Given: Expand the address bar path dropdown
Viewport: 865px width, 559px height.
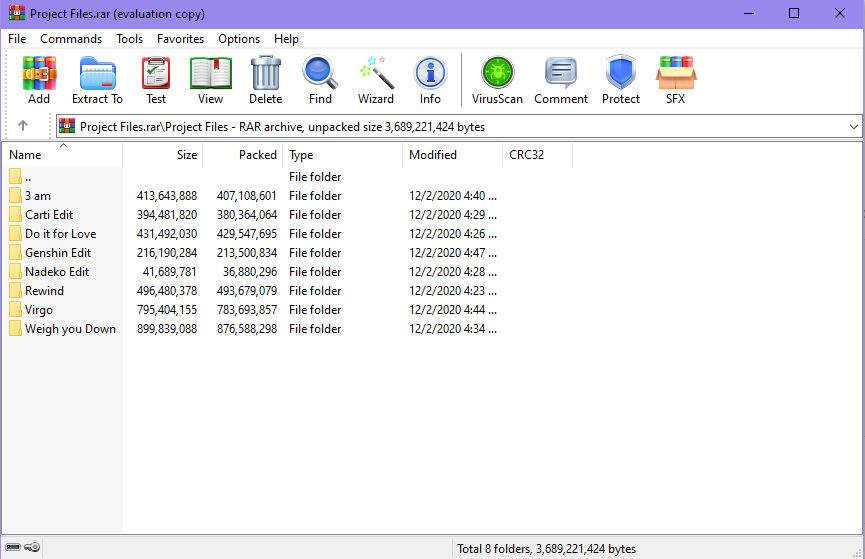Looking at the screenshot, I should 853,127.
